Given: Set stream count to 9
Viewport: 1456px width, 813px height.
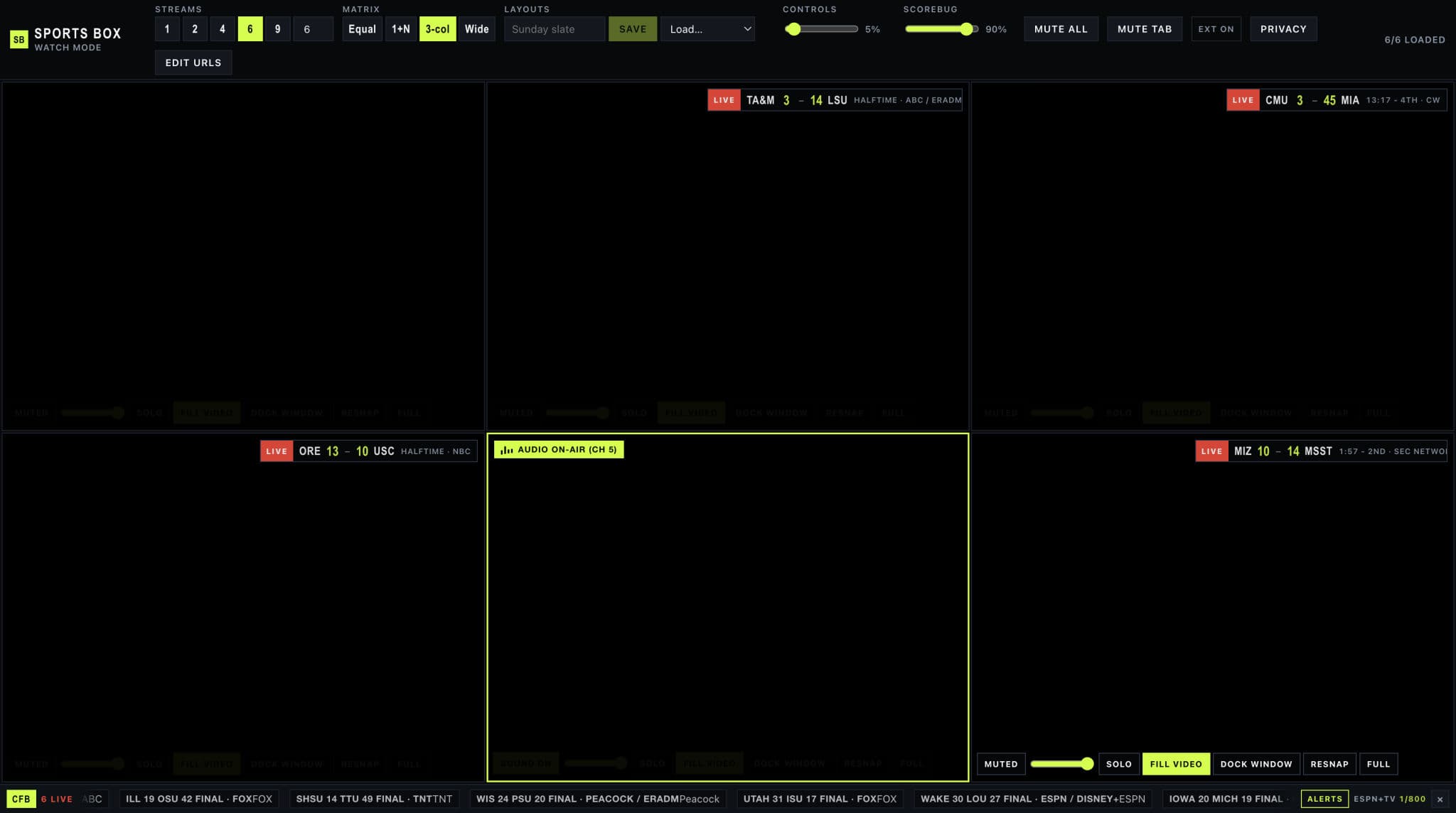Looking at the screenshot, I should tap(278, 29).
